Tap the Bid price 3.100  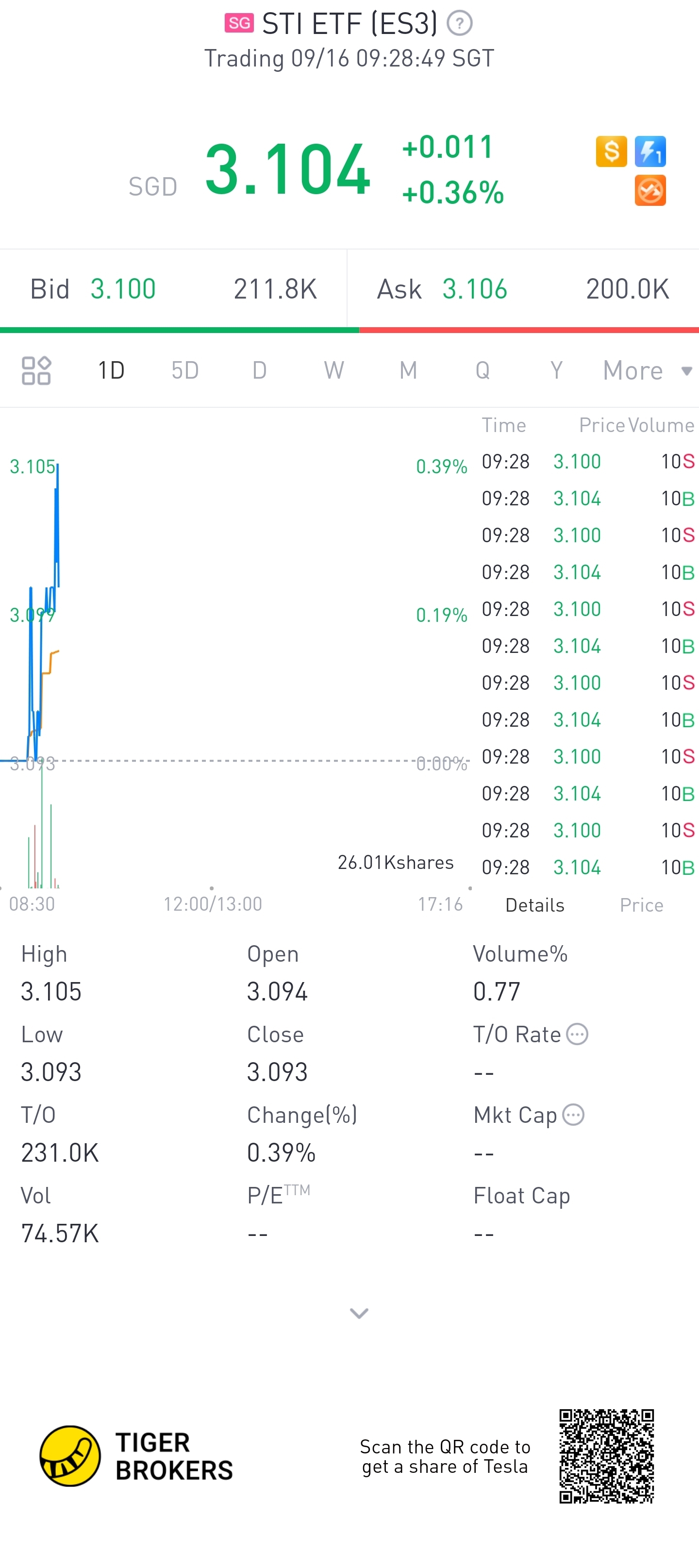[123, 289]
